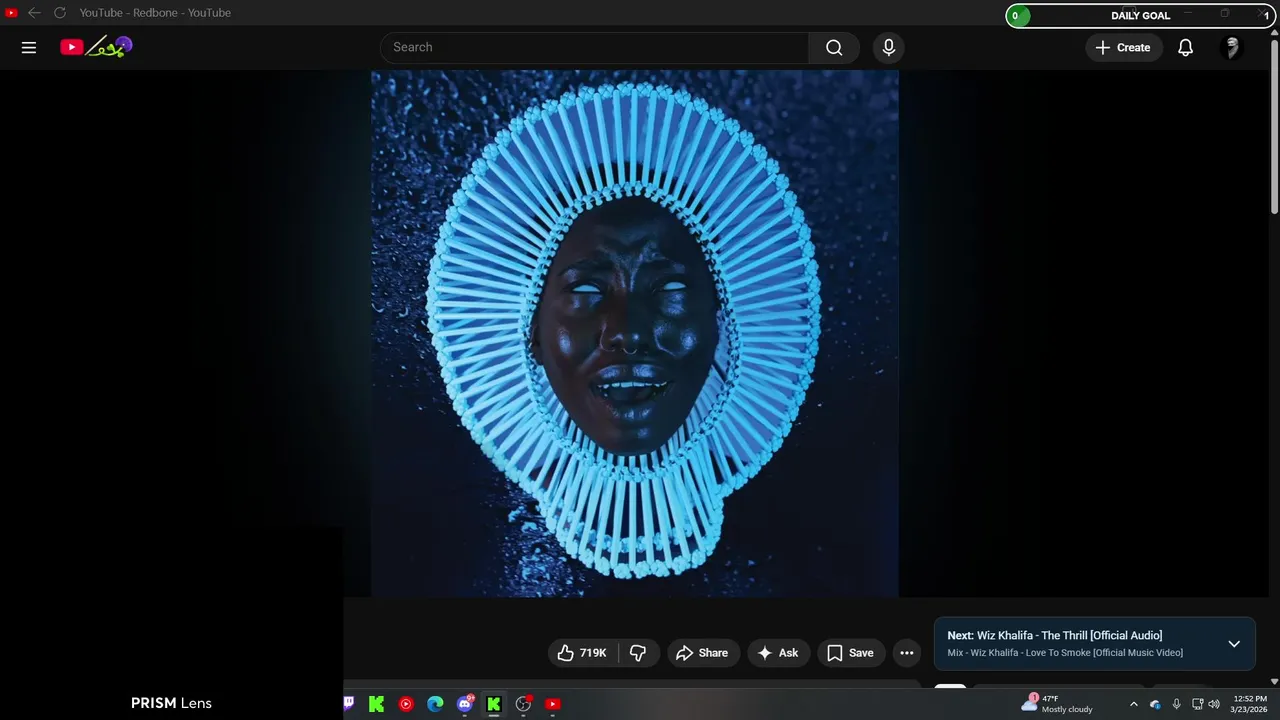This screenshot has height=720, width=1280.
Task: Open Kick taskbar icon beside Discord
Action: pyautogui.click(x=494, y=704)
